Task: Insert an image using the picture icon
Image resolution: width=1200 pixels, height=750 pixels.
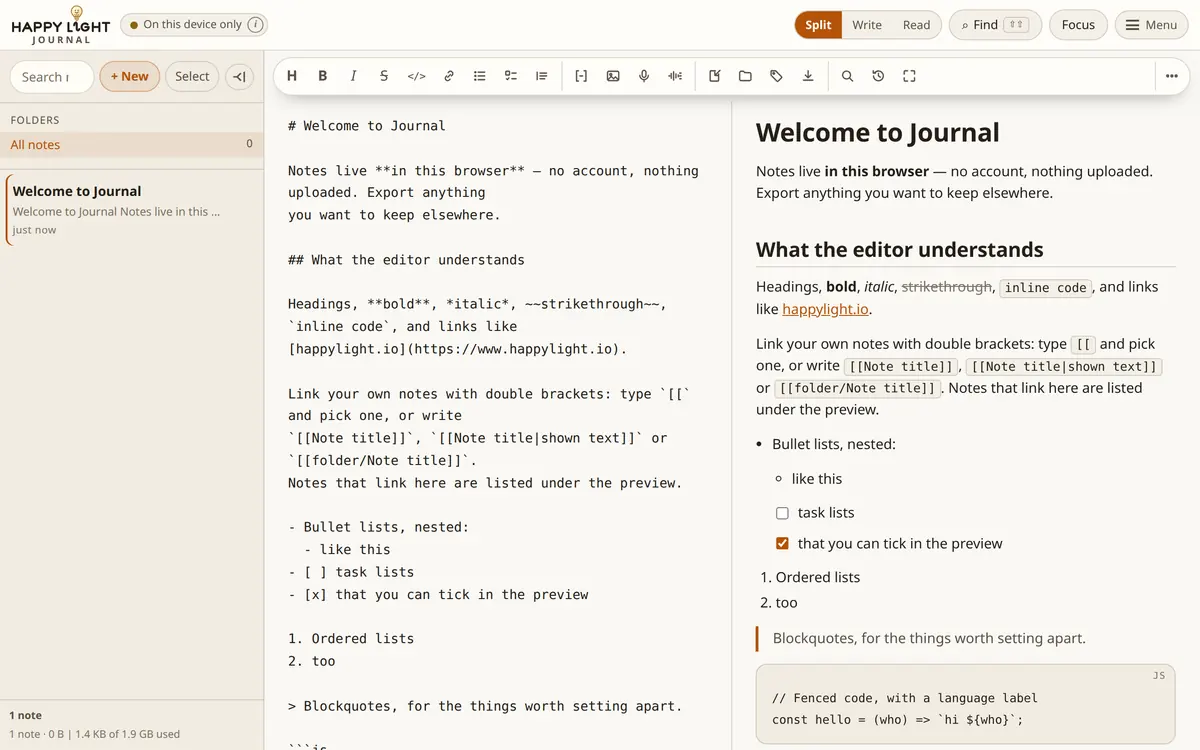Action: (613, 76)
